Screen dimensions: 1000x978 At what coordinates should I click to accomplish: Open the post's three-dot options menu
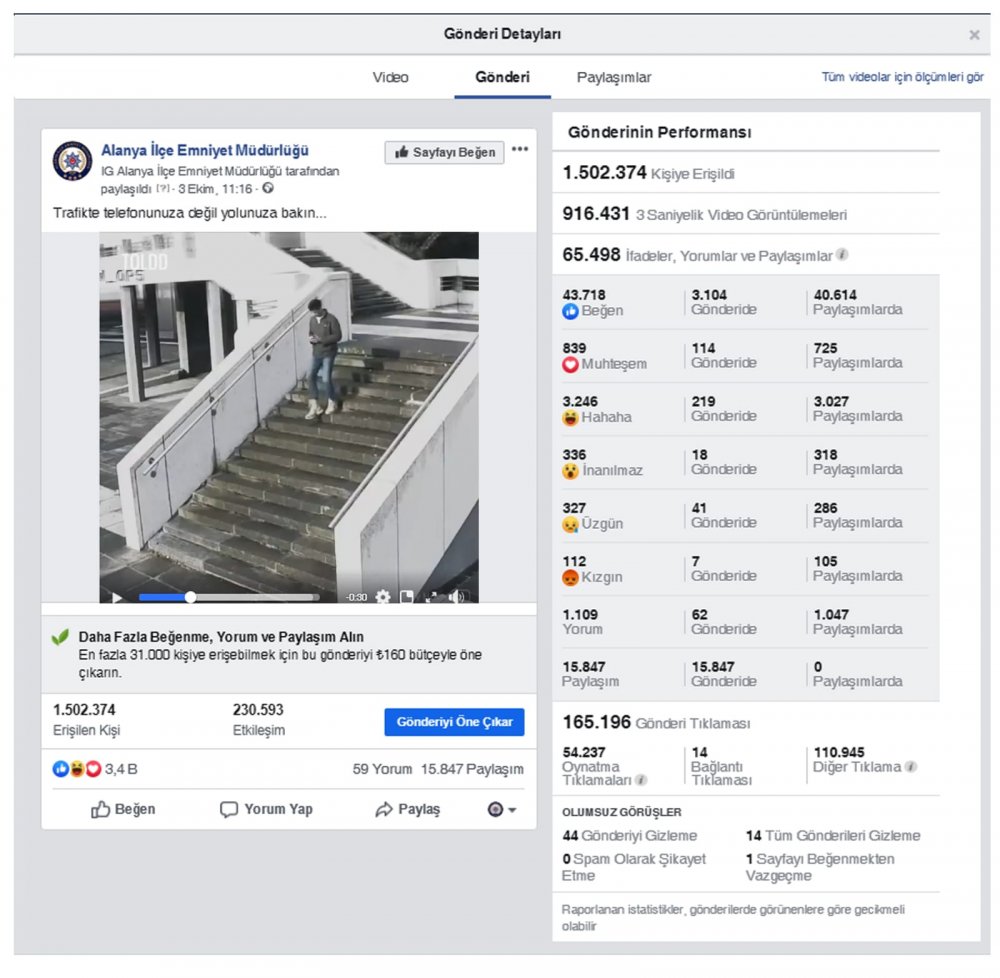pyautogui.click(x=520, y=151)
